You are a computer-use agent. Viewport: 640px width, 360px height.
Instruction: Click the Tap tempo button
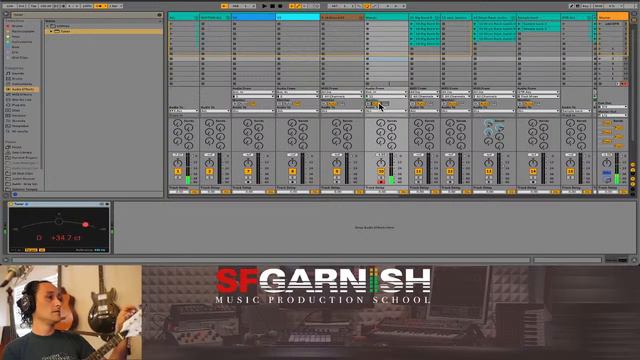[34, 6]
